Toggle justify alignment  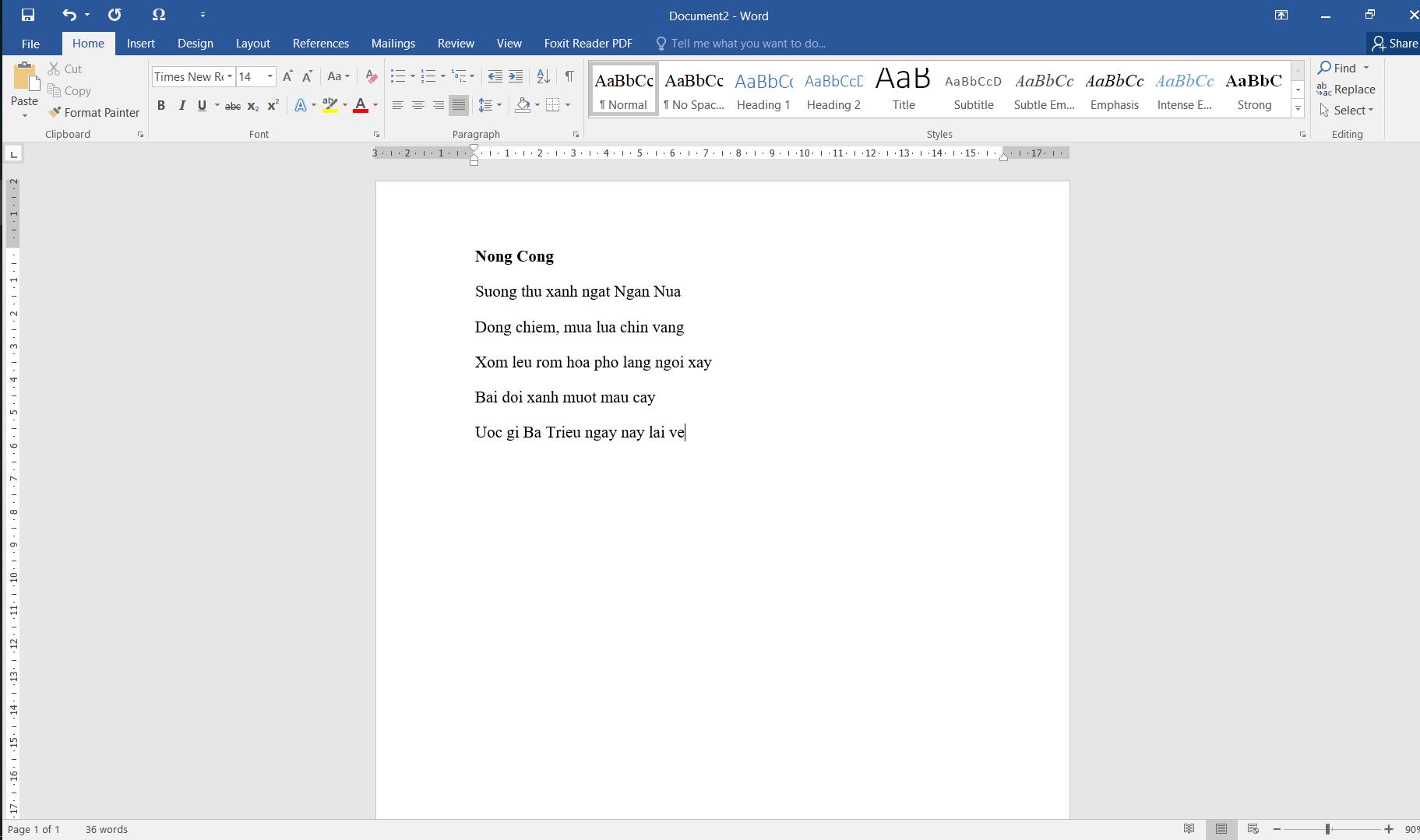tap(459, 106)
